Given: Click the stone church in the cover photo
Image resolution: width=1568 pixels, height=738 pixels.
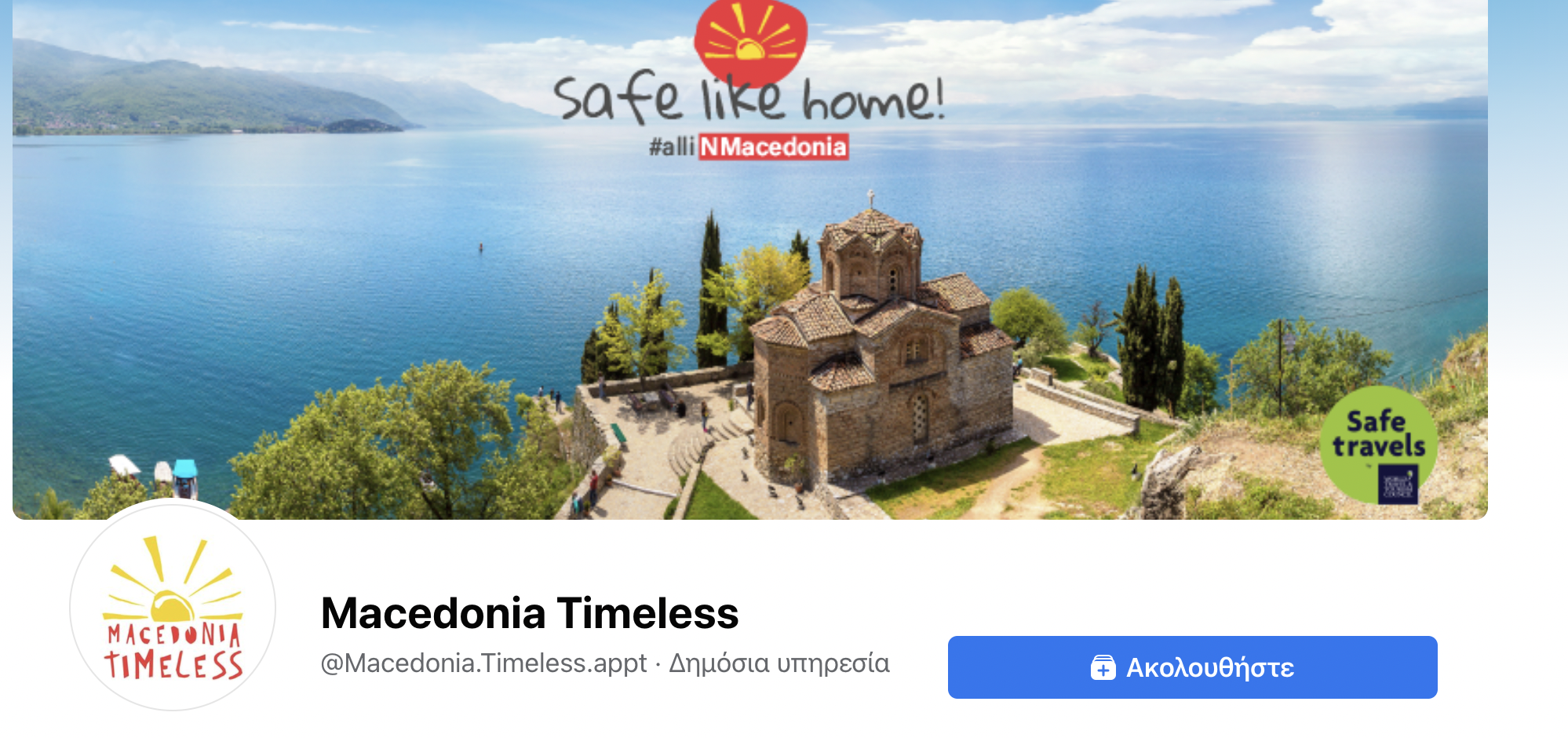Looking at the screenshot, I should (879, 345).
